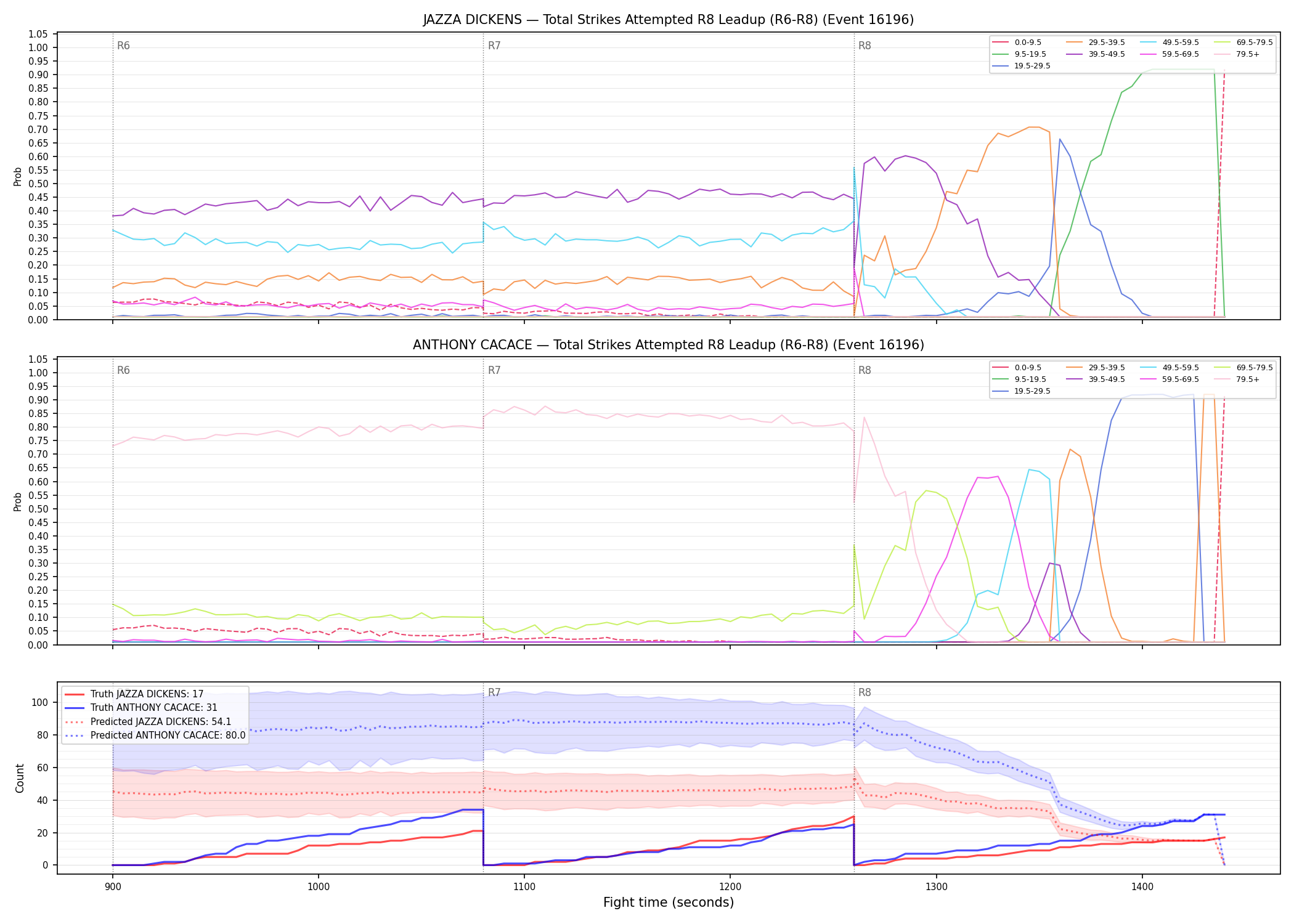Viewport: 1294px width, 924px height.
Task: Click the 40 tick on the Count axis
Action: (43, 800)
